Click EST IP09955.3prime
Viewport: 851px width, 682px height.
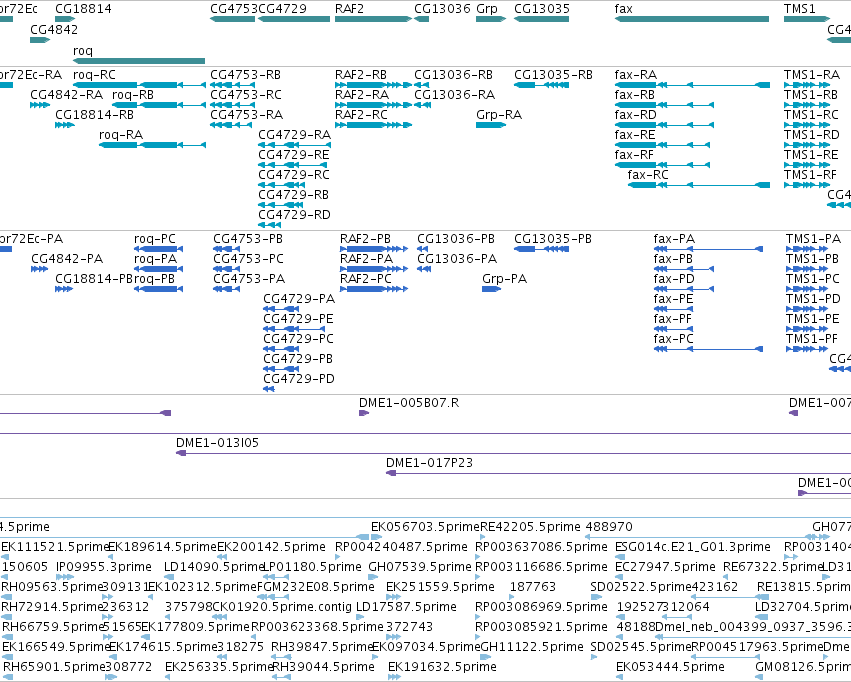click(x=65, y=577)
